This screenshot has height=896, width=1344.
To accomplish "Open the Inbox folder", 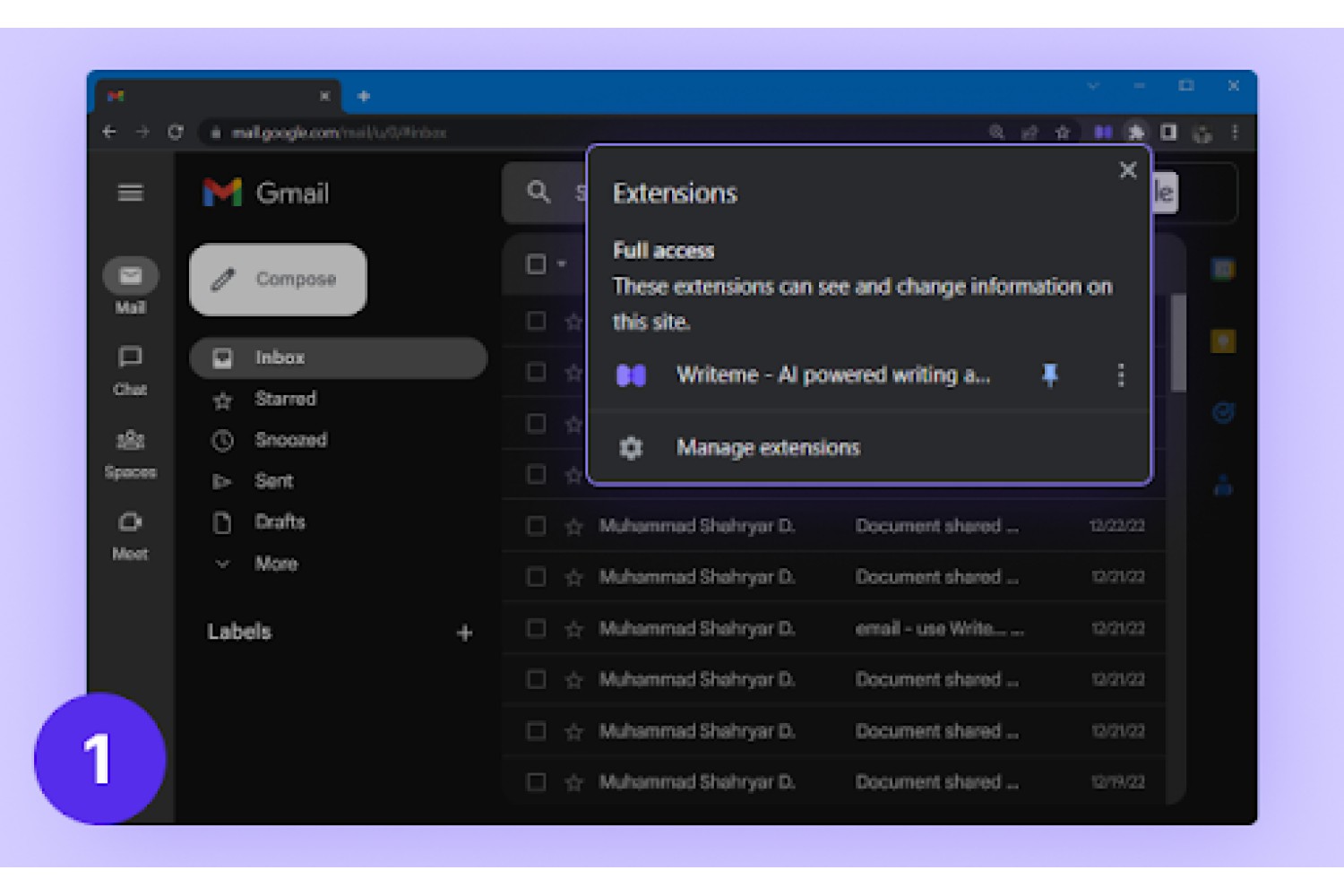I will (x=339, y=358).
